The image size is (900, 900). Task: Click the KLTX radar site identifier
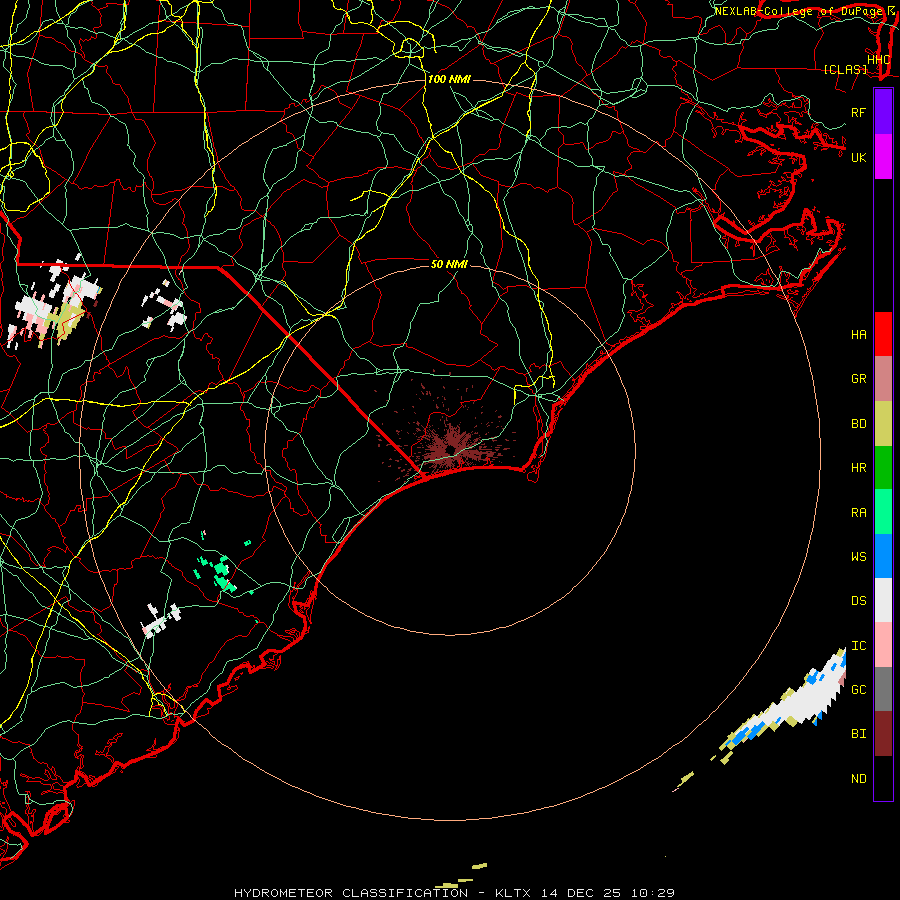point(513,893)
